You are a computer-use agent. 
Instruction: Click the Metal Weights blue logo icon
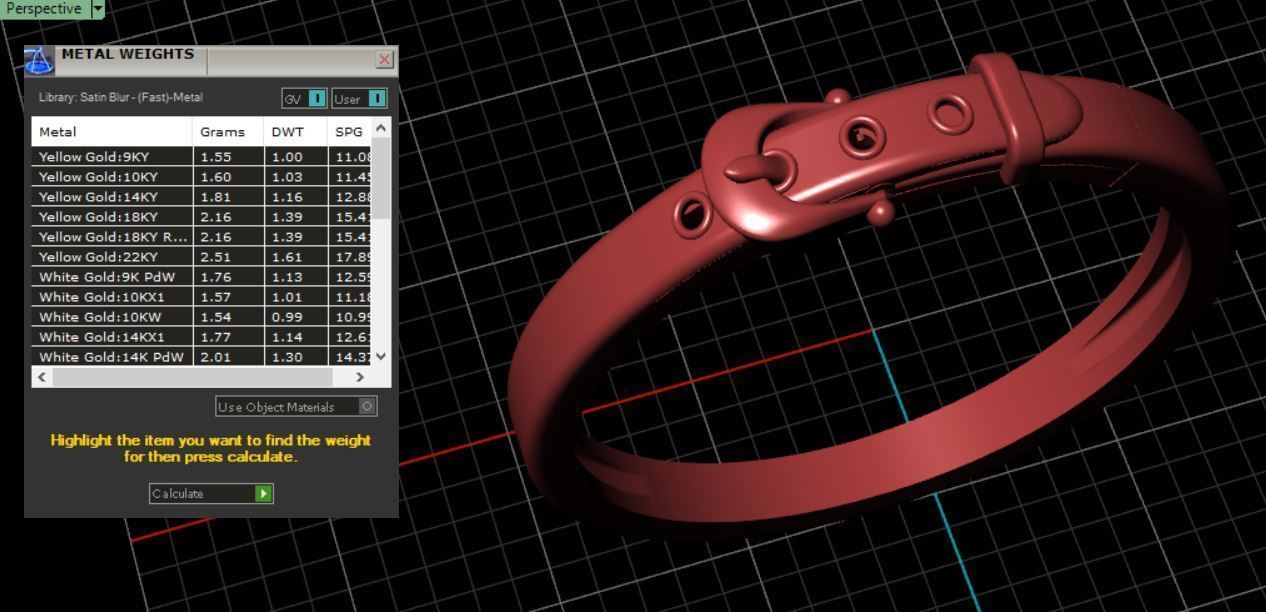point(38,61)
